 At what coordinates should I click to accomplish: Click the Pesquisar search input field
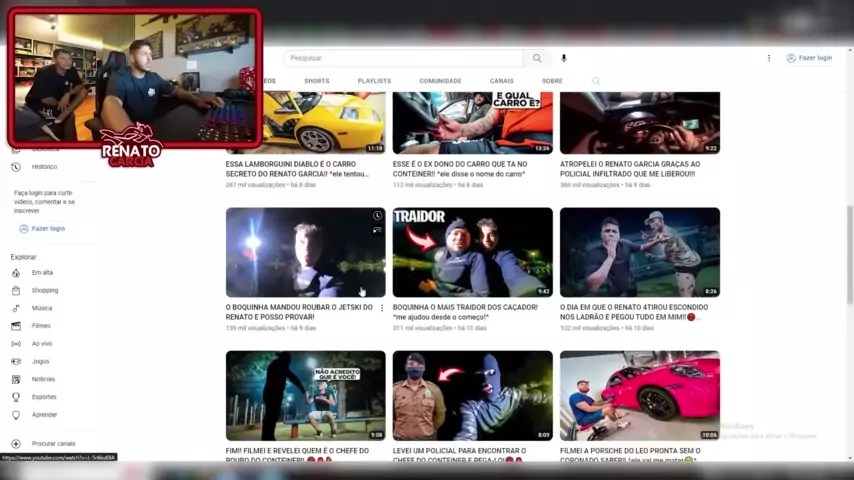(x=403, y=58)
